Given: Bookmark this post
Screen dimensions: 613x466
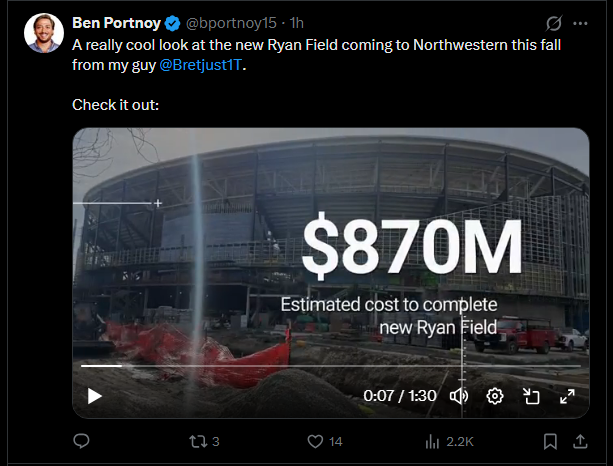Looking at the screenshot, I should pos(550,440).
